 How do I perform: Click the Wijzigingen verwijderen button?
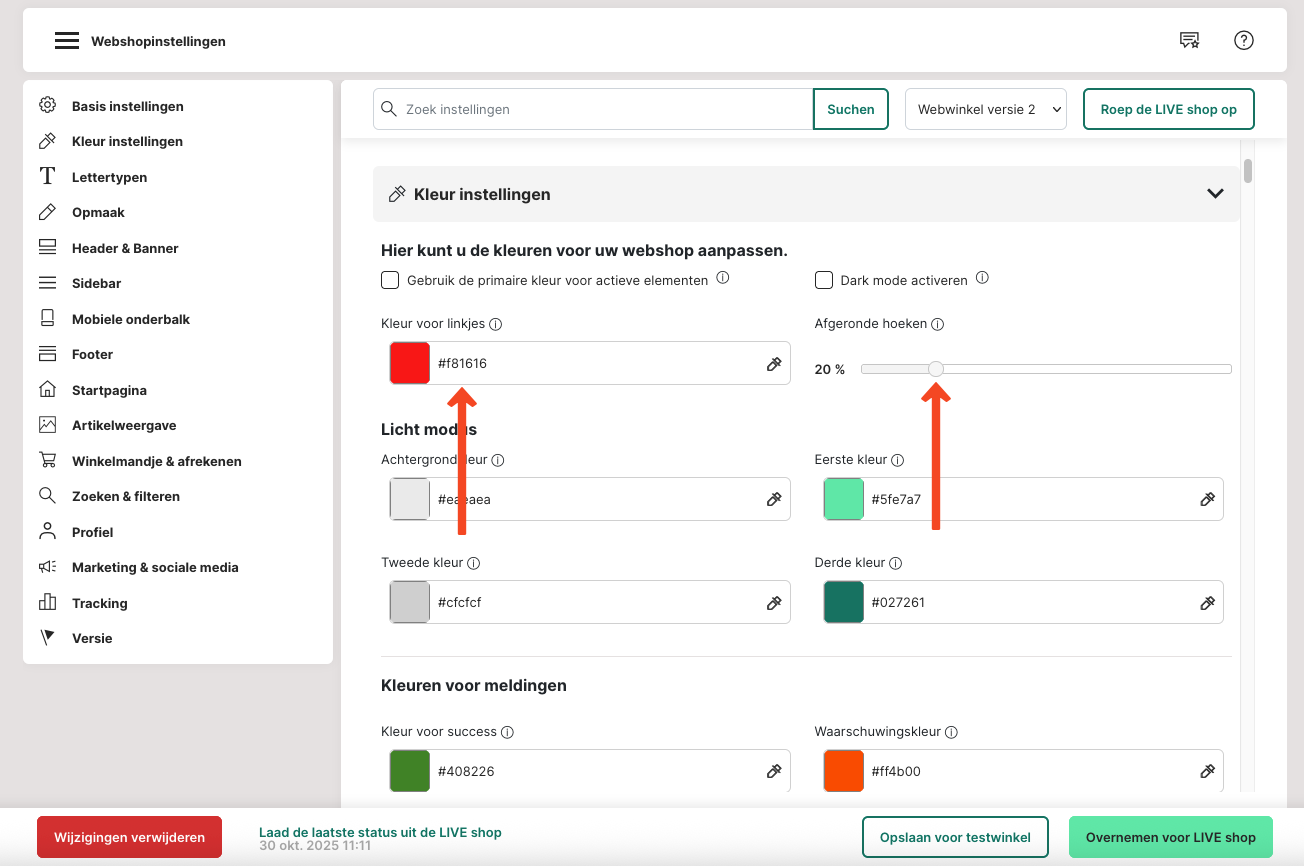[x=129, y=837]
